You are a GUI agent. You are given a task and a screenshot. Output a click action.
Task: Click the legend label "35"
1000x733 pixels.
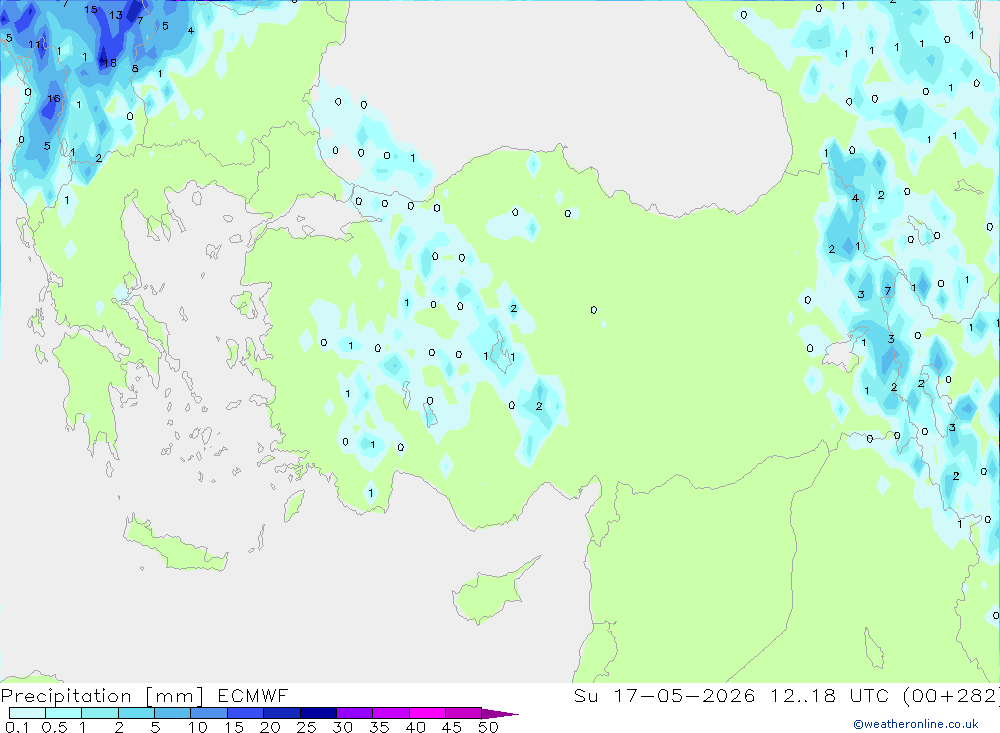379,727
